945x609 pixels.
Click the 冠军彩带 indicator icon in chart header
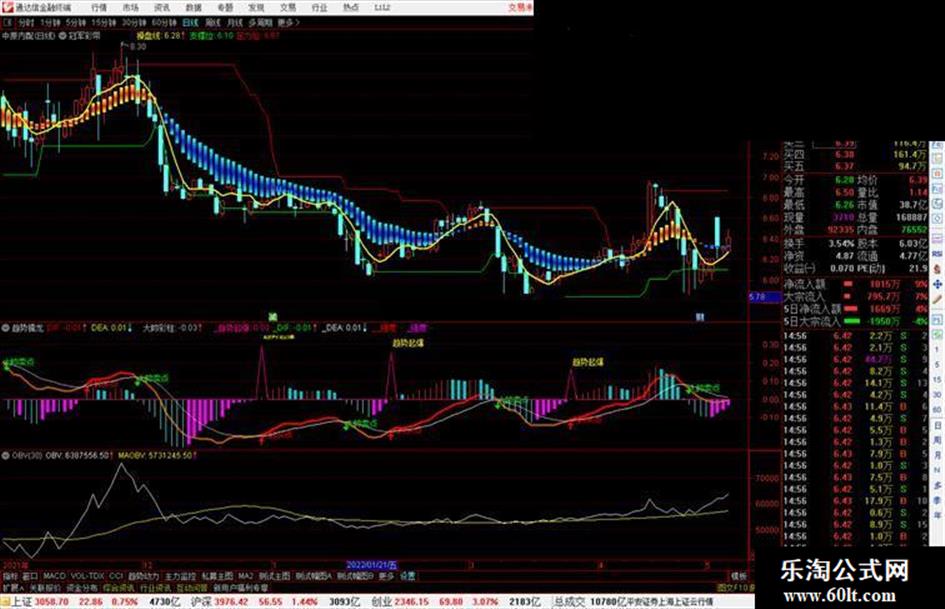click(62, 36)
